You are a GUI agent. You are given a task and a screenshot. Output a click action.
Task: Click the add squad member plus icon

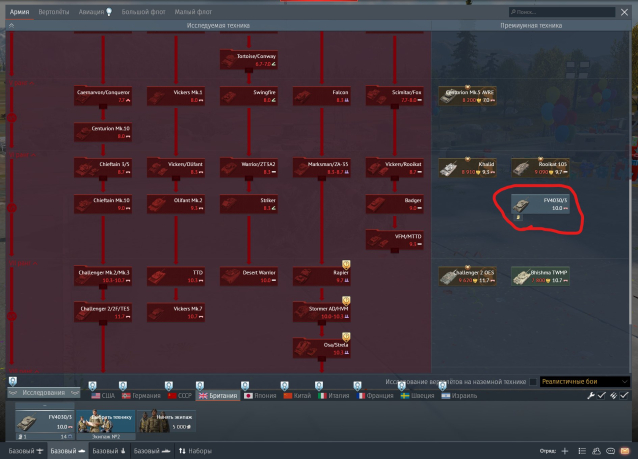[564, 451]
